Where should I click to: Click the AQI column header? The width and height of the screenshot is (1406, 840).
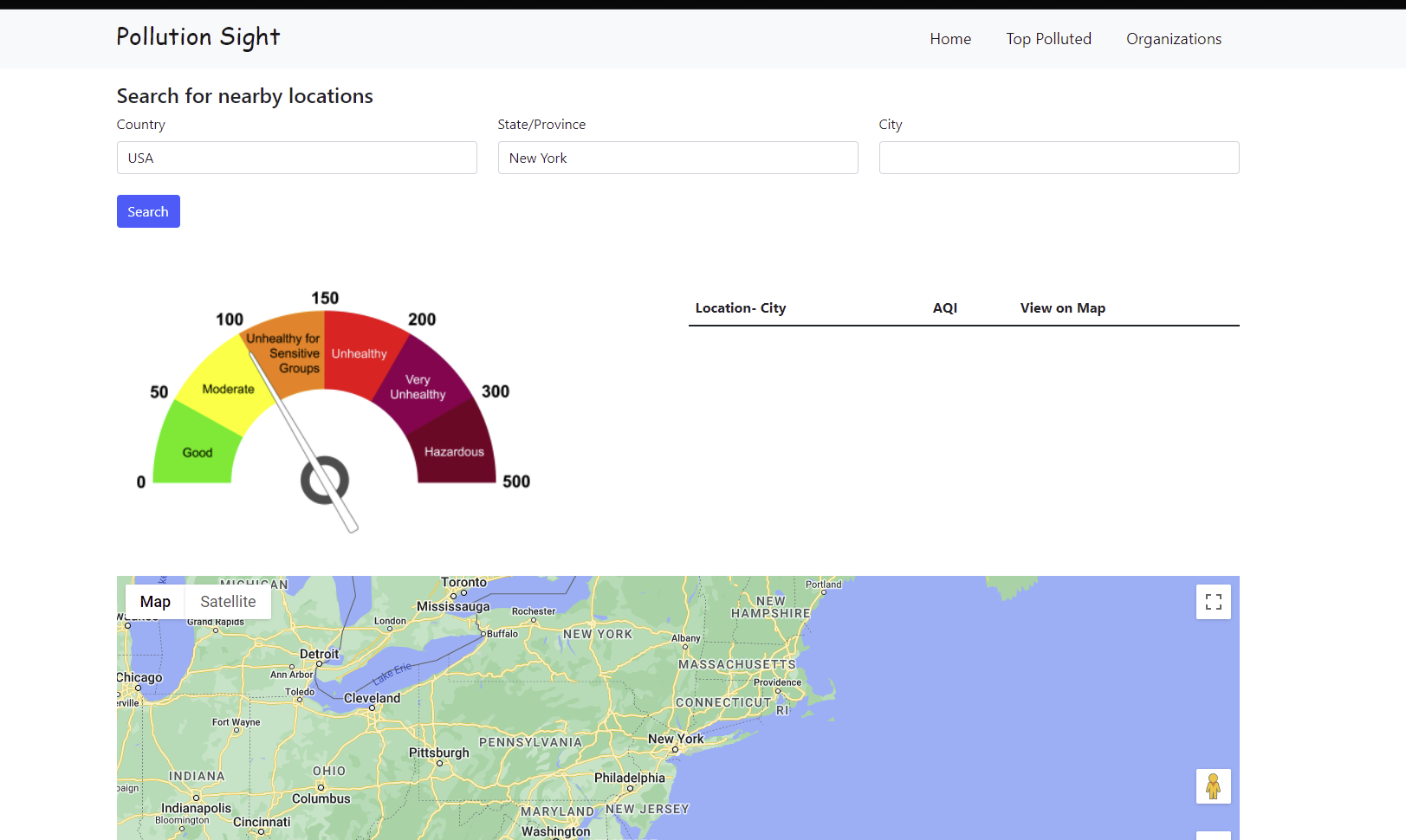pos(945,308)
